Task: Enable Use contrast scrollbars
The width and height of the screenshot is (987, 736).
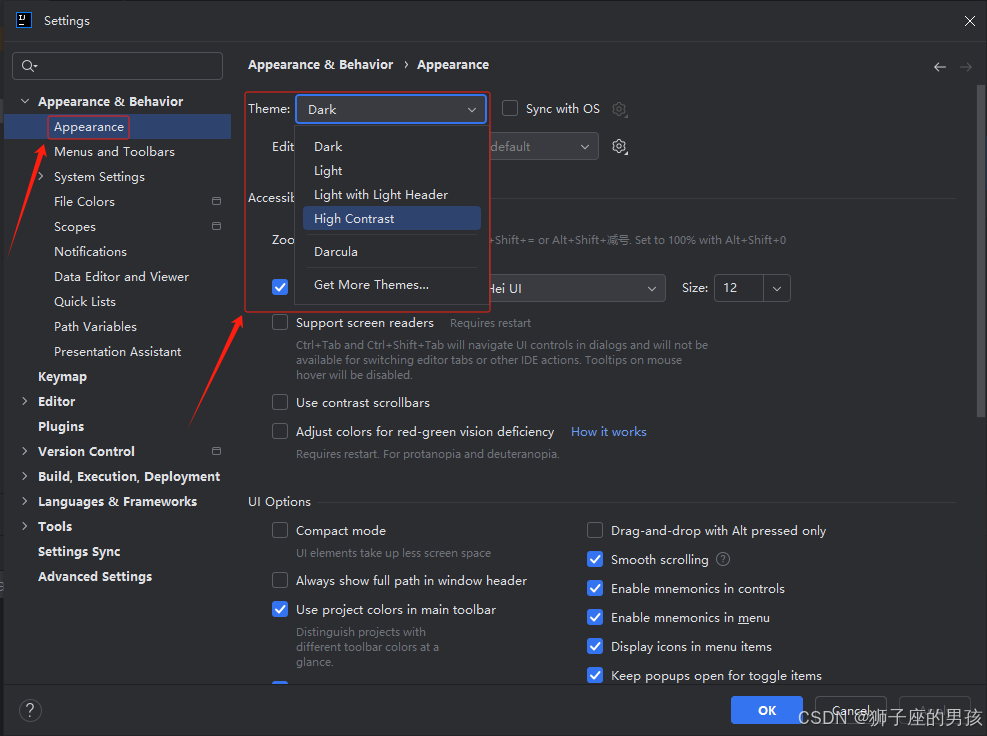Action: (280, 402)
